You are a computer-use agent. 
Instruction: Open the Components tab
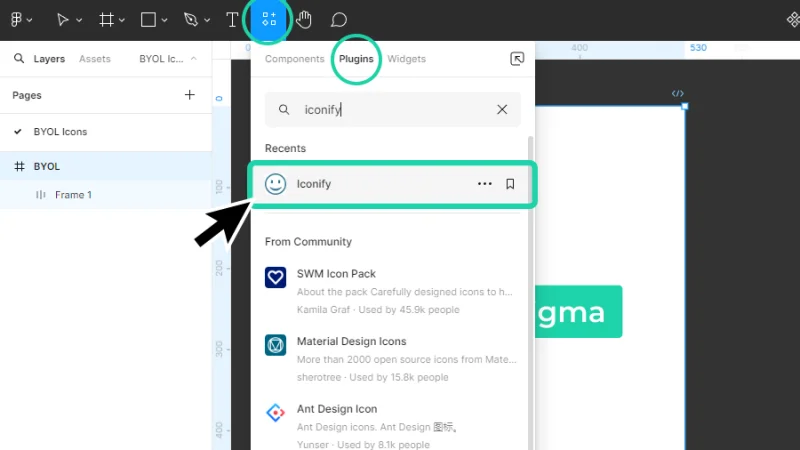(x=294, y=59)
